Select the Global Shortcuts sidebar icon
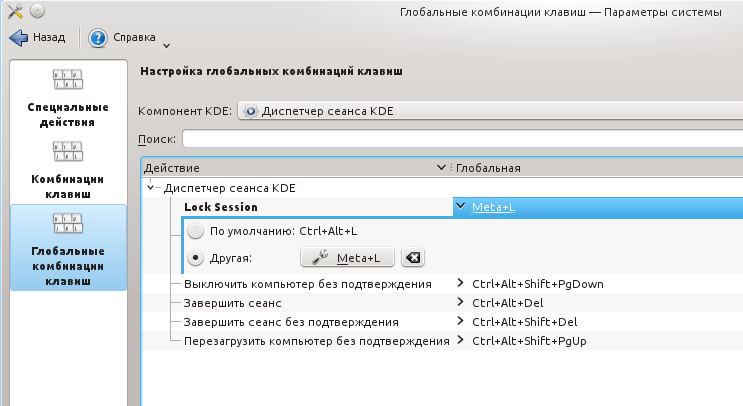 (x=68, y=224)
